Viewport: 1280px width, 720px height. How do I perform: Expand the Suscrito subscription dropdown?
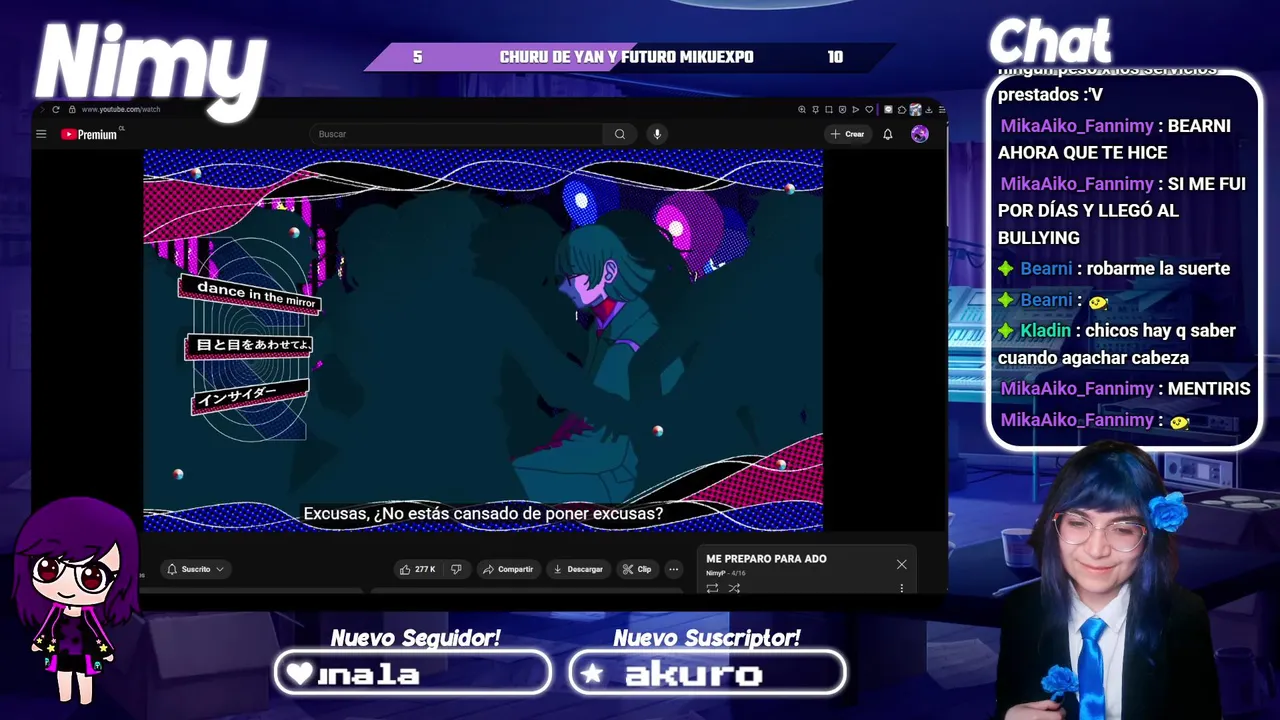195,569
